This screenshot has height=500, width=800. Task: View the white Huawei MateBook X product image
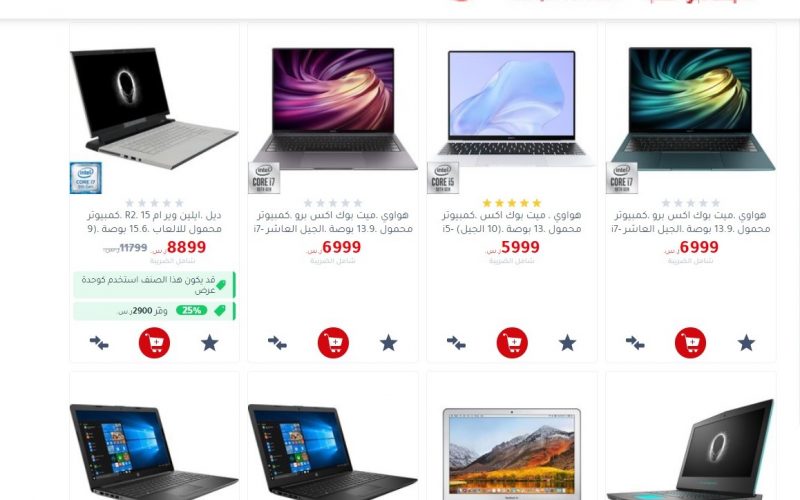(x=512, y=108)
